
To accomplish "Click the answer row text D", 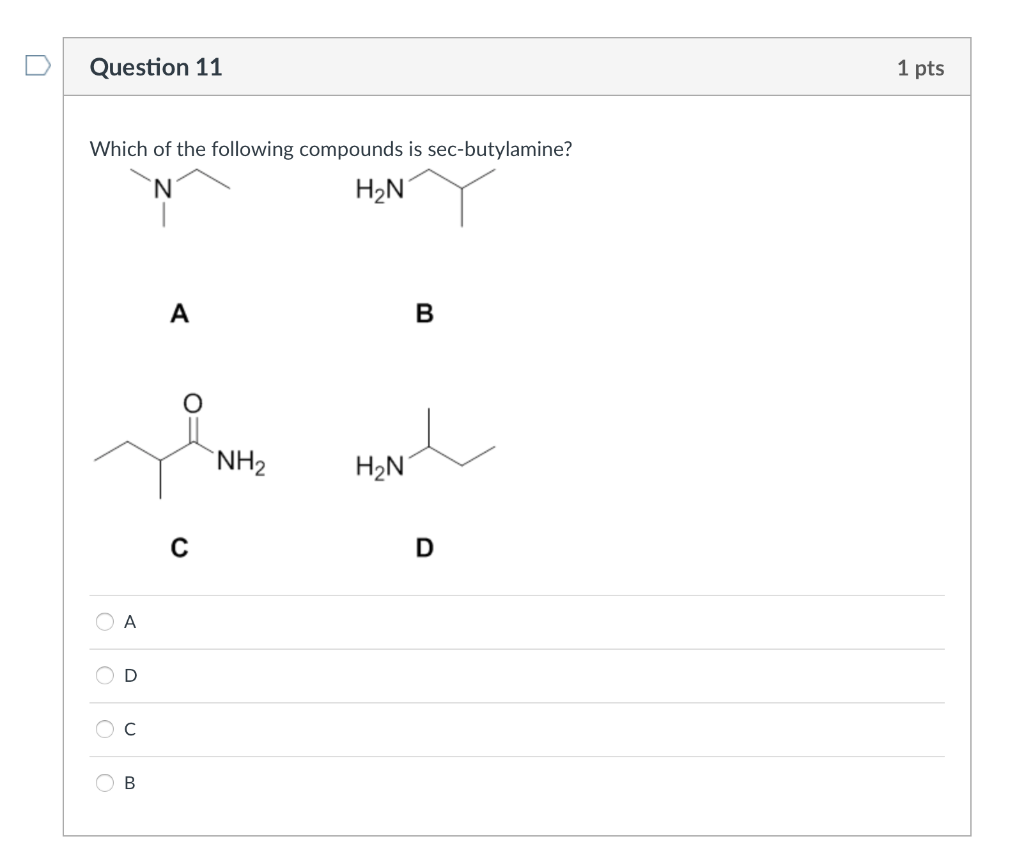I will pyautogui.click(x=128, y=676).
